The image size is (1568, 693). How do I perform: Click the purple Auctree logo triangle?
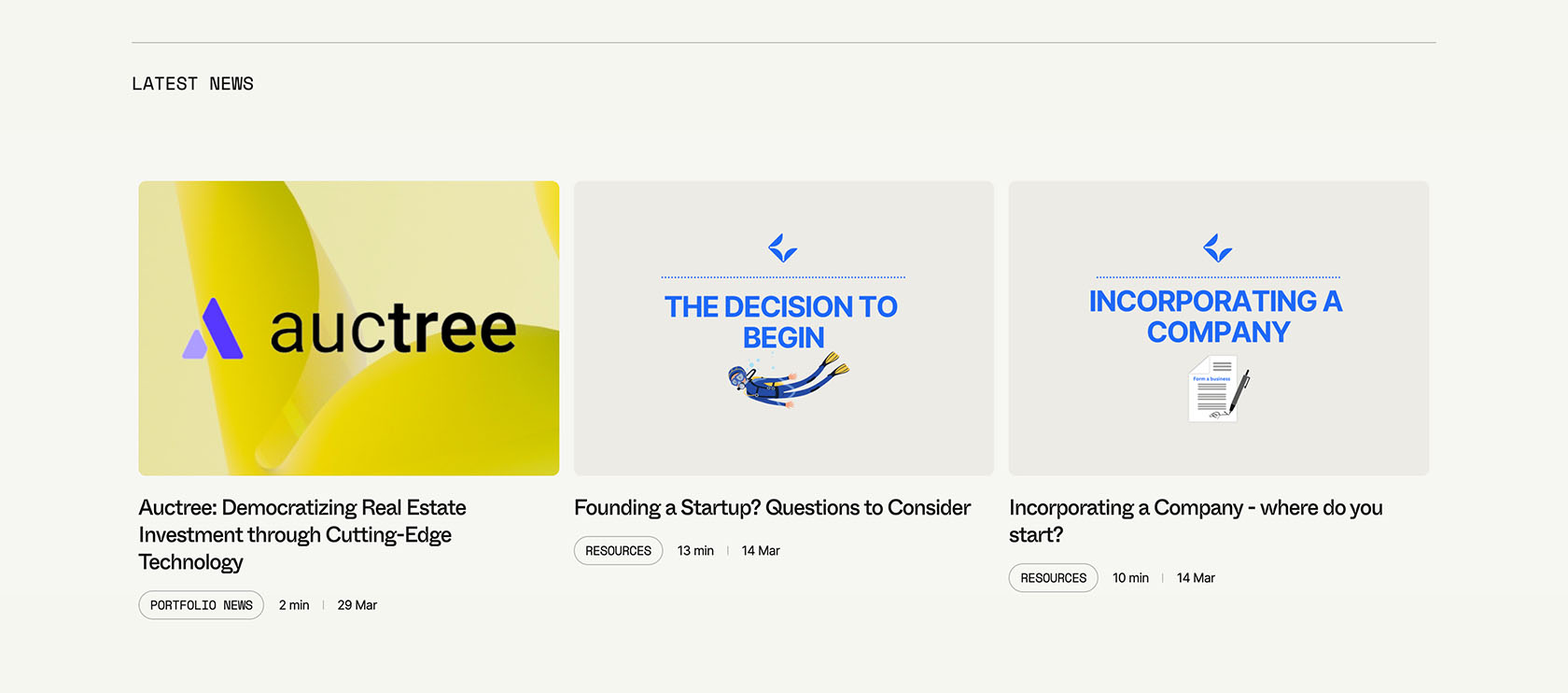click(x=214, y=329)
